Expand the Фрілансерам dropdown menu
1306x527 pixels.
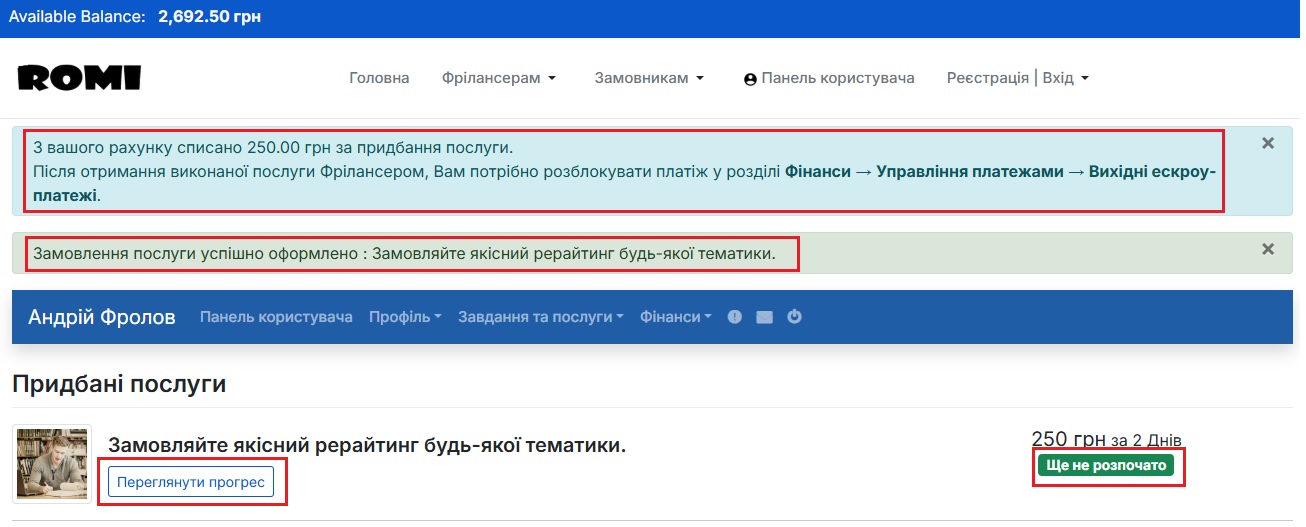(499, 78)
